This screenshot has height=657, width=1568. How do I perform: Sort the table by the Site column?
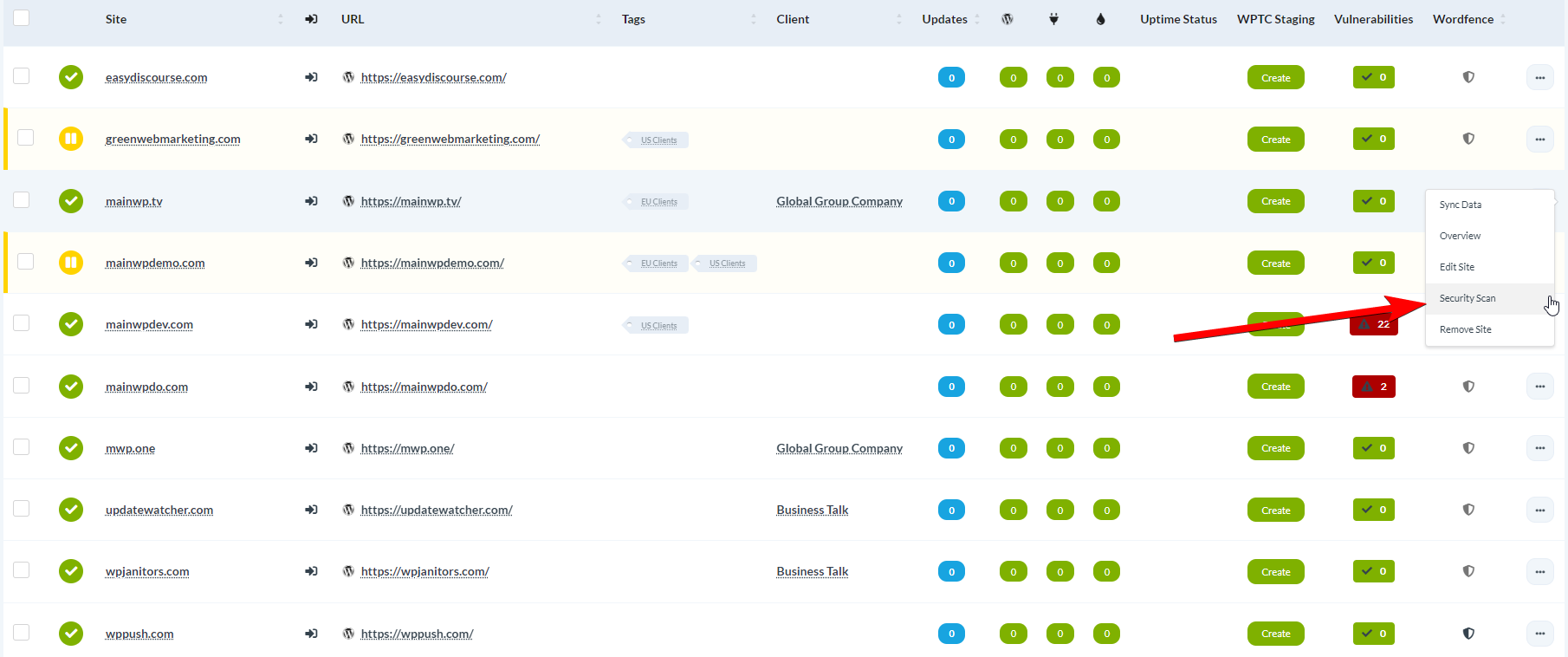tap(116, 19)
